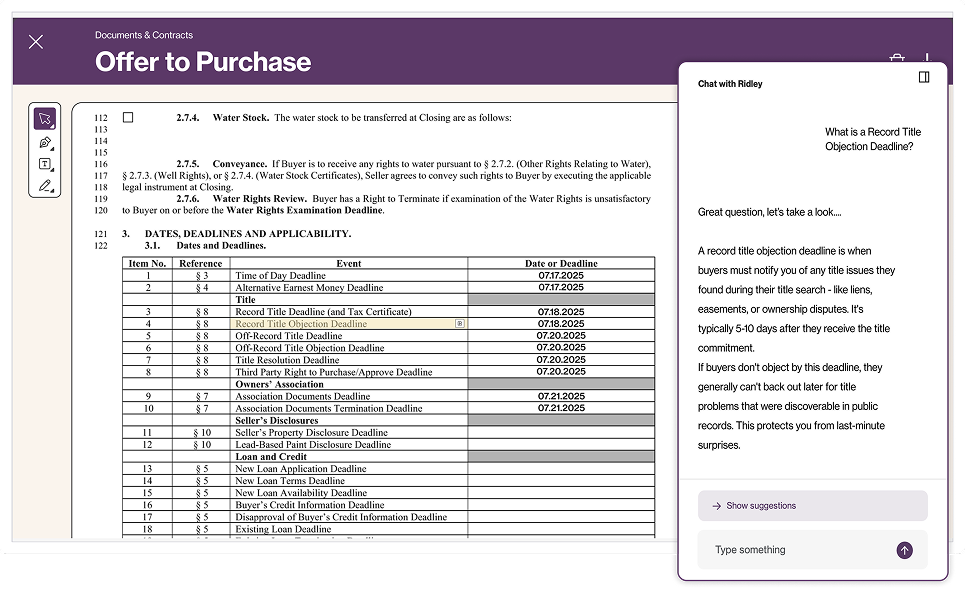Select the pen nib signature tool

pyautogui.click(x=45, y=143)
